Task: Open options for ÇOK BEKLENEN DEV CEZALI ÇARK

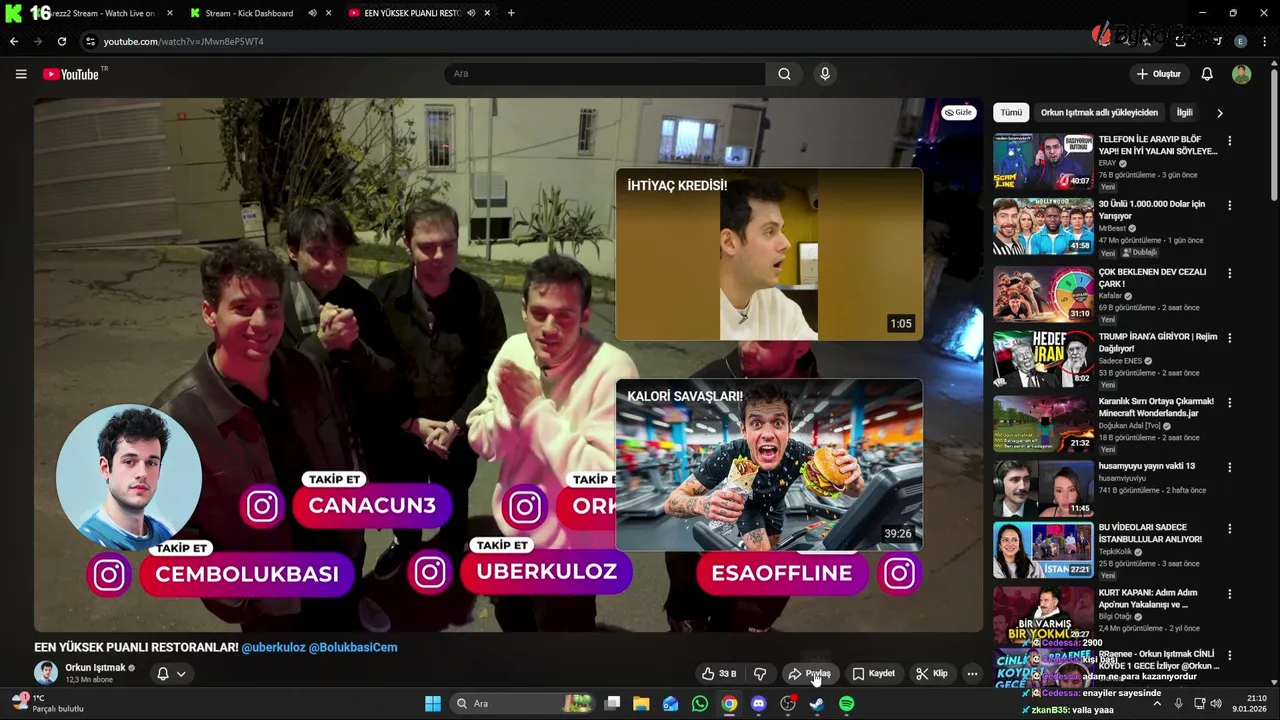Action: point(1229,273)
